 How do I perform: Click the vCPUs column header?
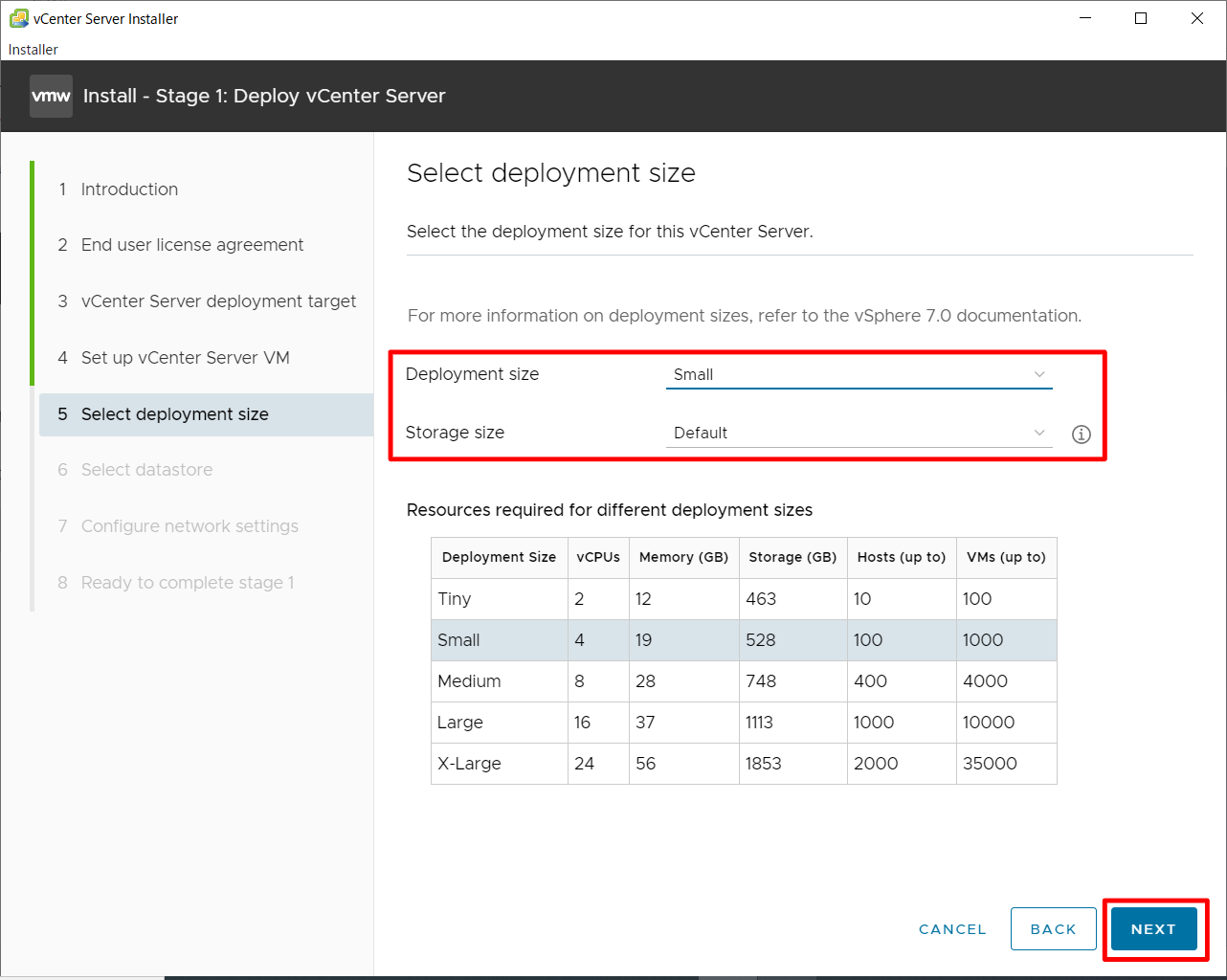pyautogui.click(x=598, y=557)
